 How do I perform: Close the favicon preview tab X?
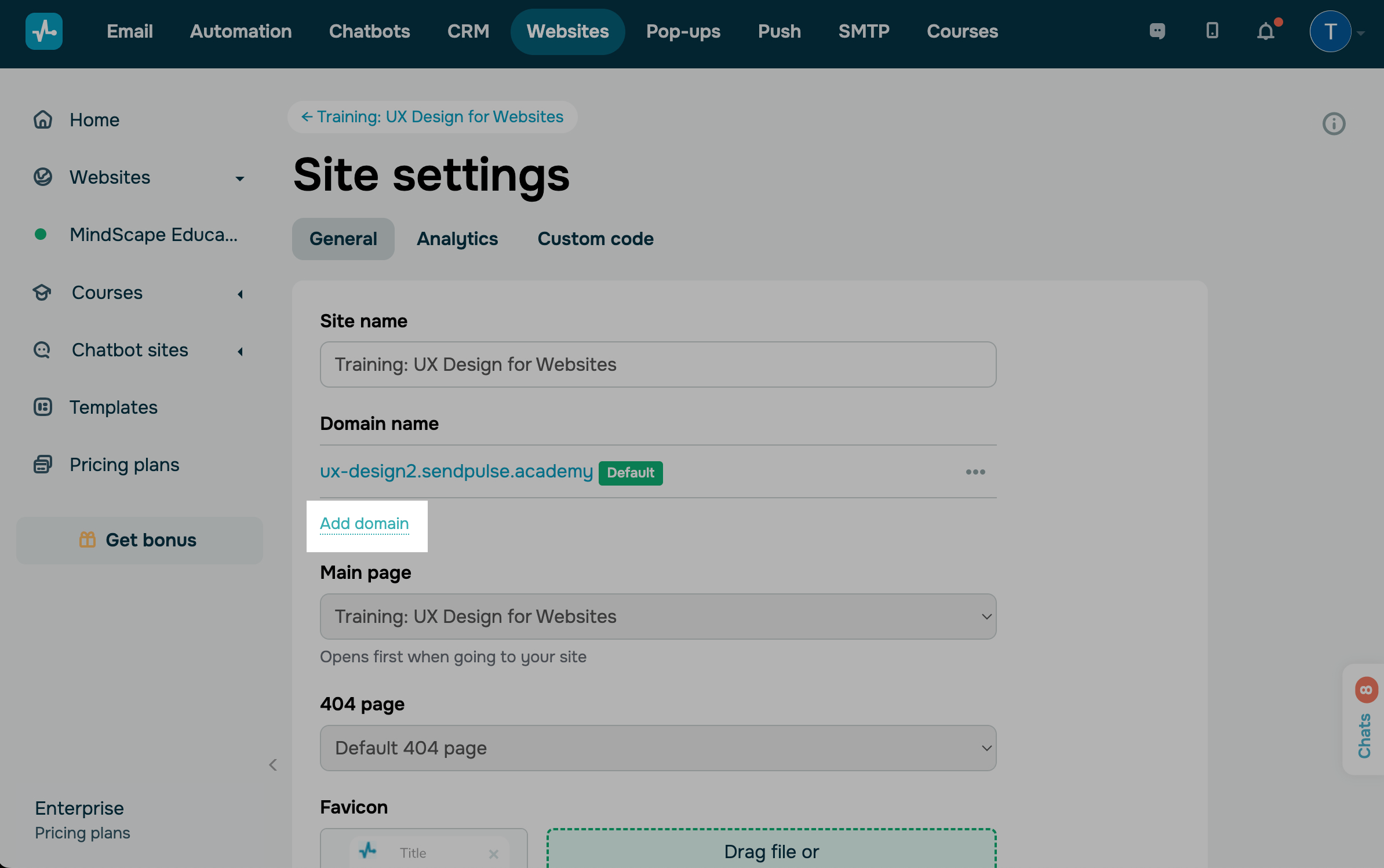[494, 854]
